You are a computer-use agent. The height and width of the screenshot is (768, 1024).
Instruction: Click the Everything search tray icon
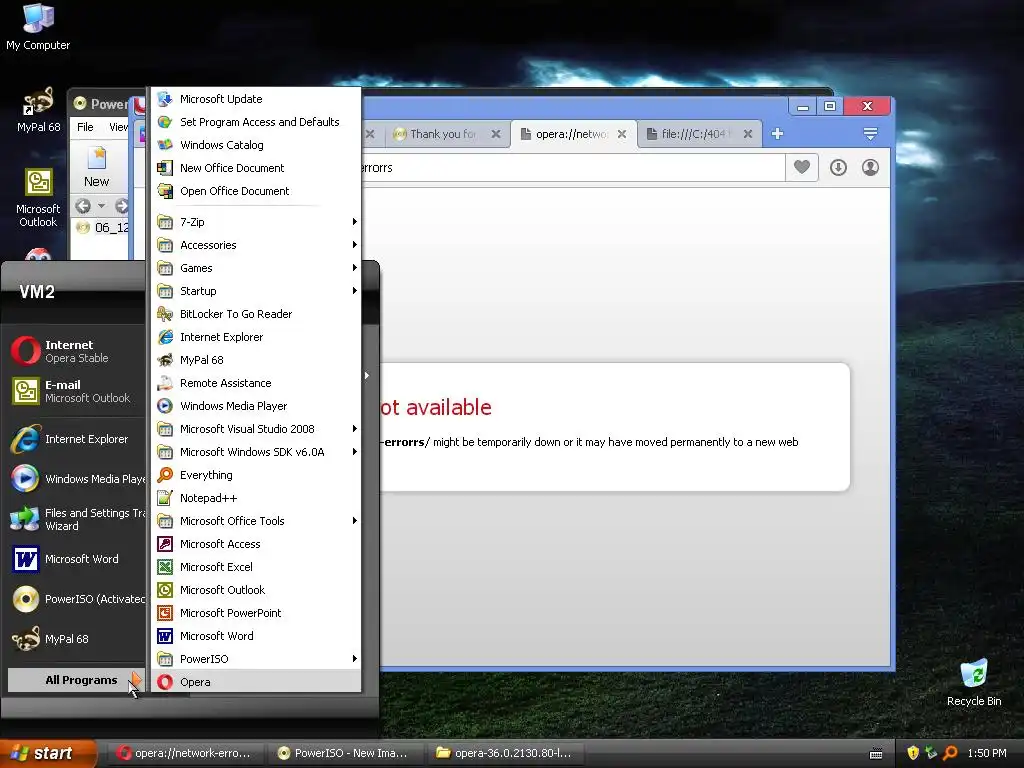pos(950,753)
